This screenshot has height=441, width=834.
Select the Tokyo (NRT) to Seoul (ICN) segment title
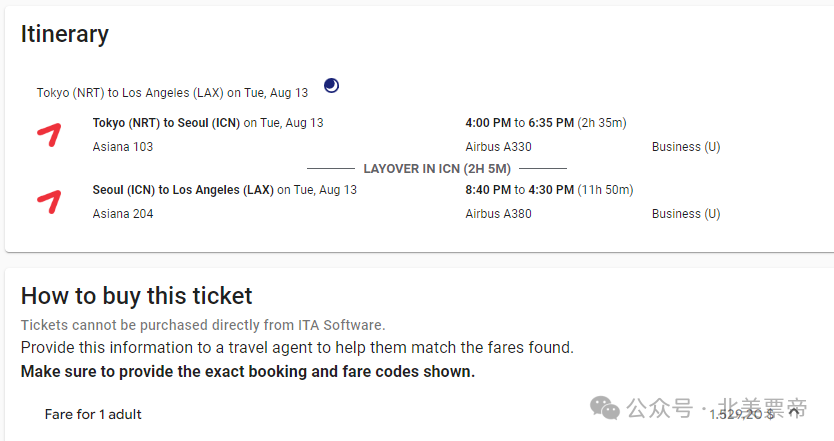(x=166, y=123)
